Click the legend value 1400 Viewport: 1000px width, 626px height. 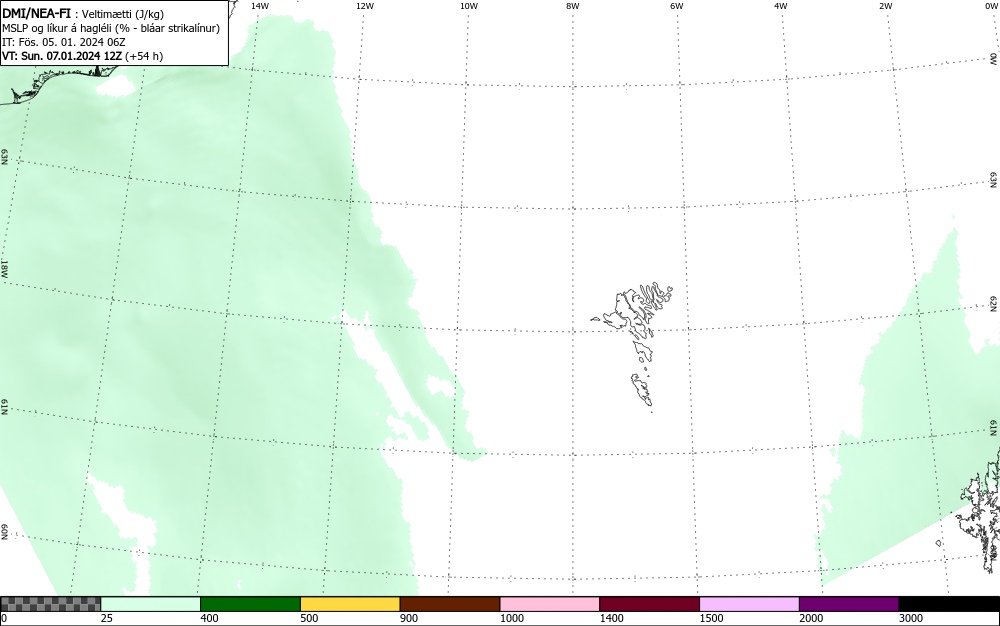(x=612, y=618)
